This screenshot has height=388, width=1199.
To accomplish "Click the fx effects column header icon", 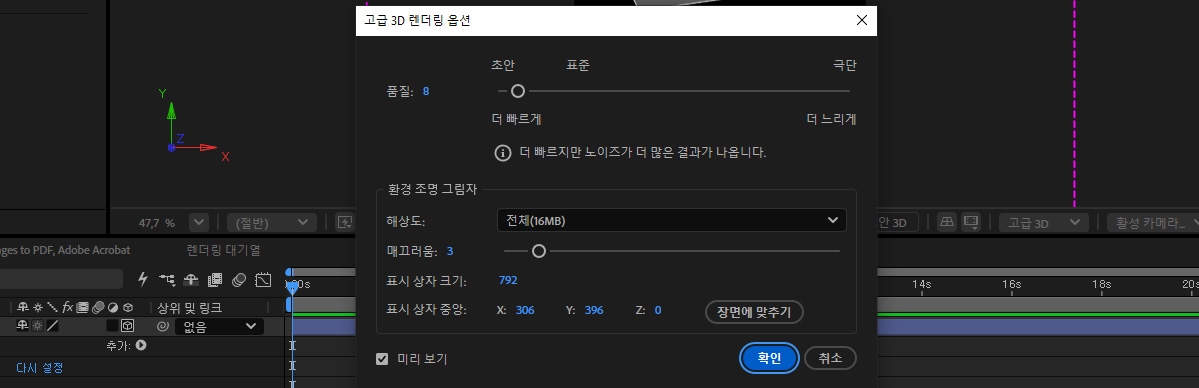I will point(67,308).
